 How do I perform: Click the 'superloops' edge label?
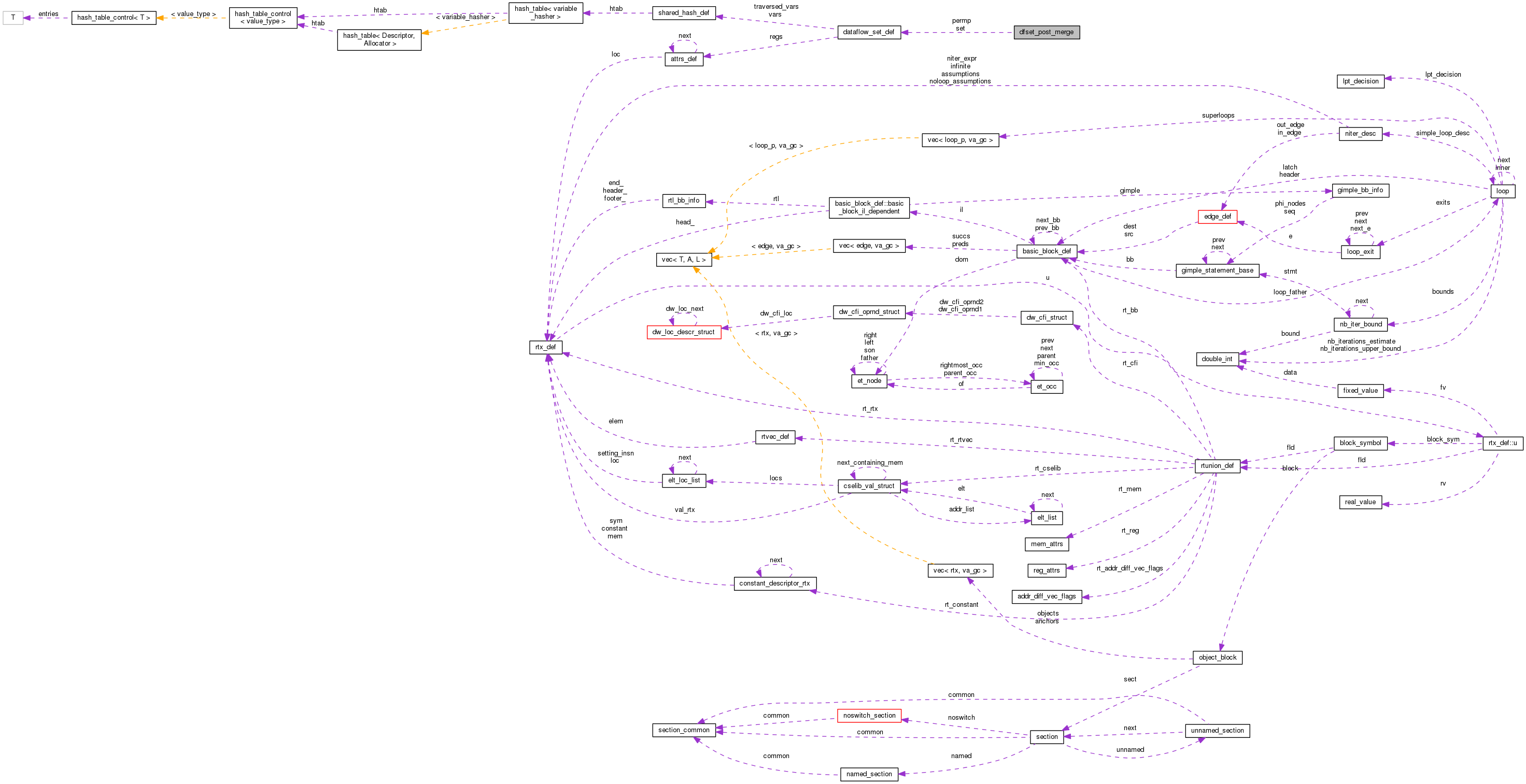tap(1218, 116)
